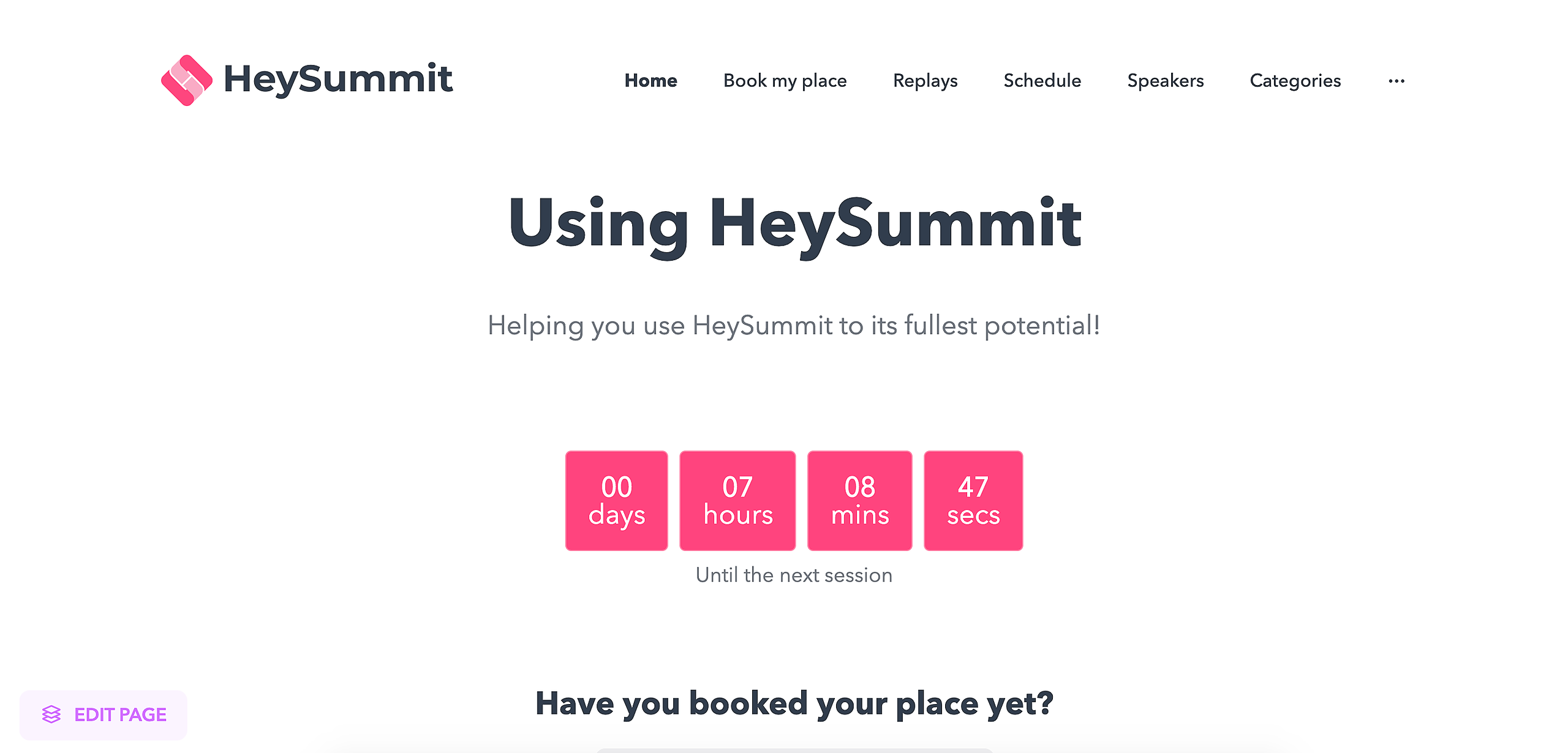Click the HeySummit pink diamond logo icon
The image size is (1568, 753).
(x=187, y=80)
